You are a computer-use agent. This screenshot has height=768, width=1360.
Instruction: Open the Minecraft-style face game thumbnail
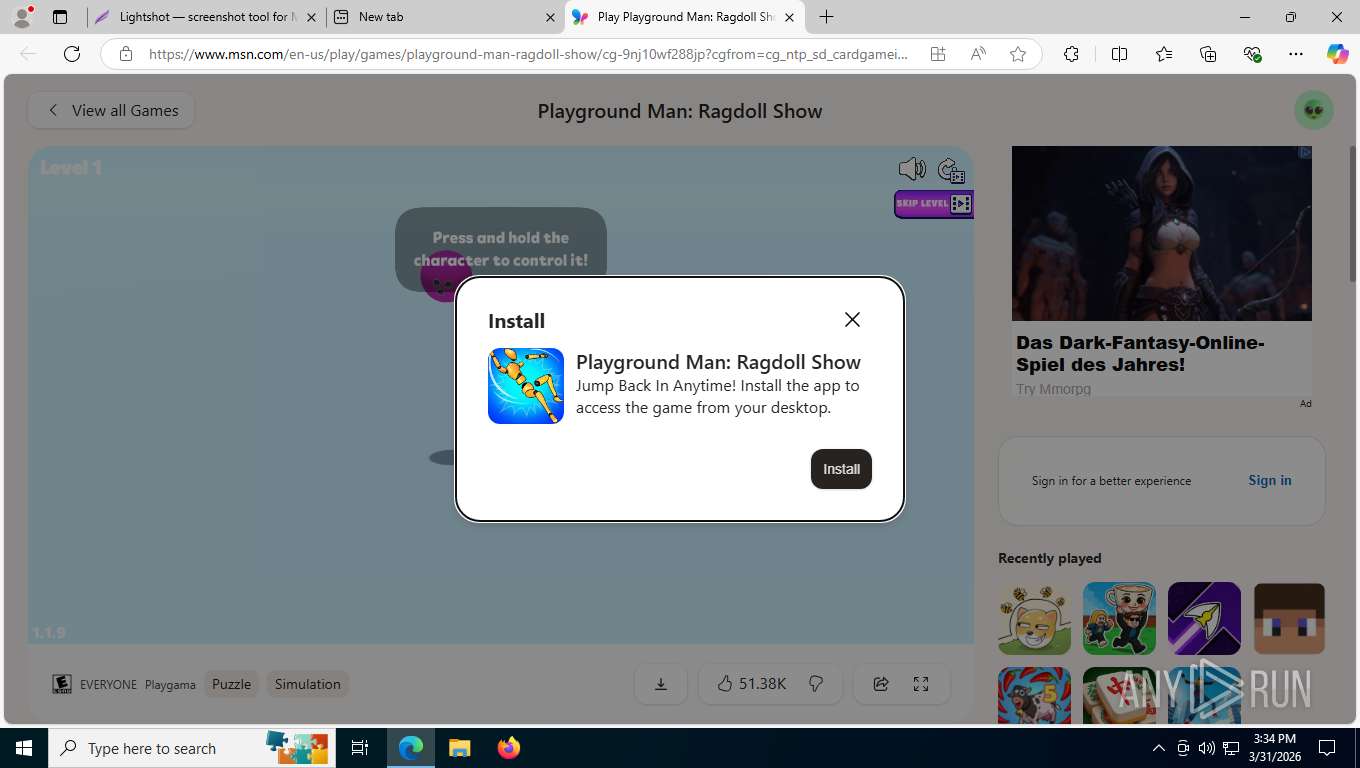(x=1289, y=619)
